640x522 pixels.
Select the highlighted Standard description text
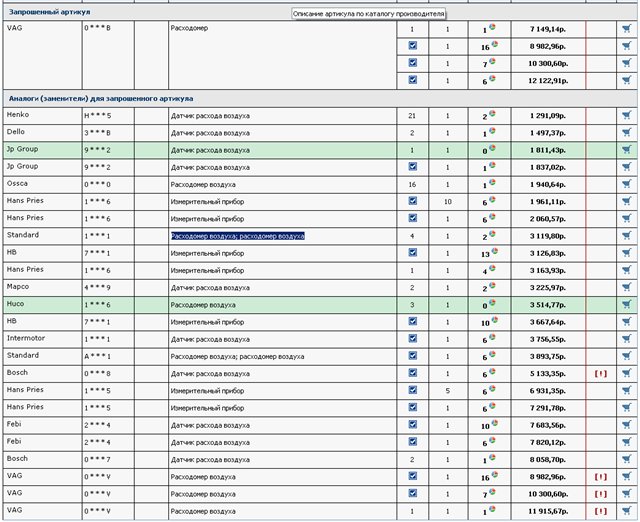(x=238, y=236)
